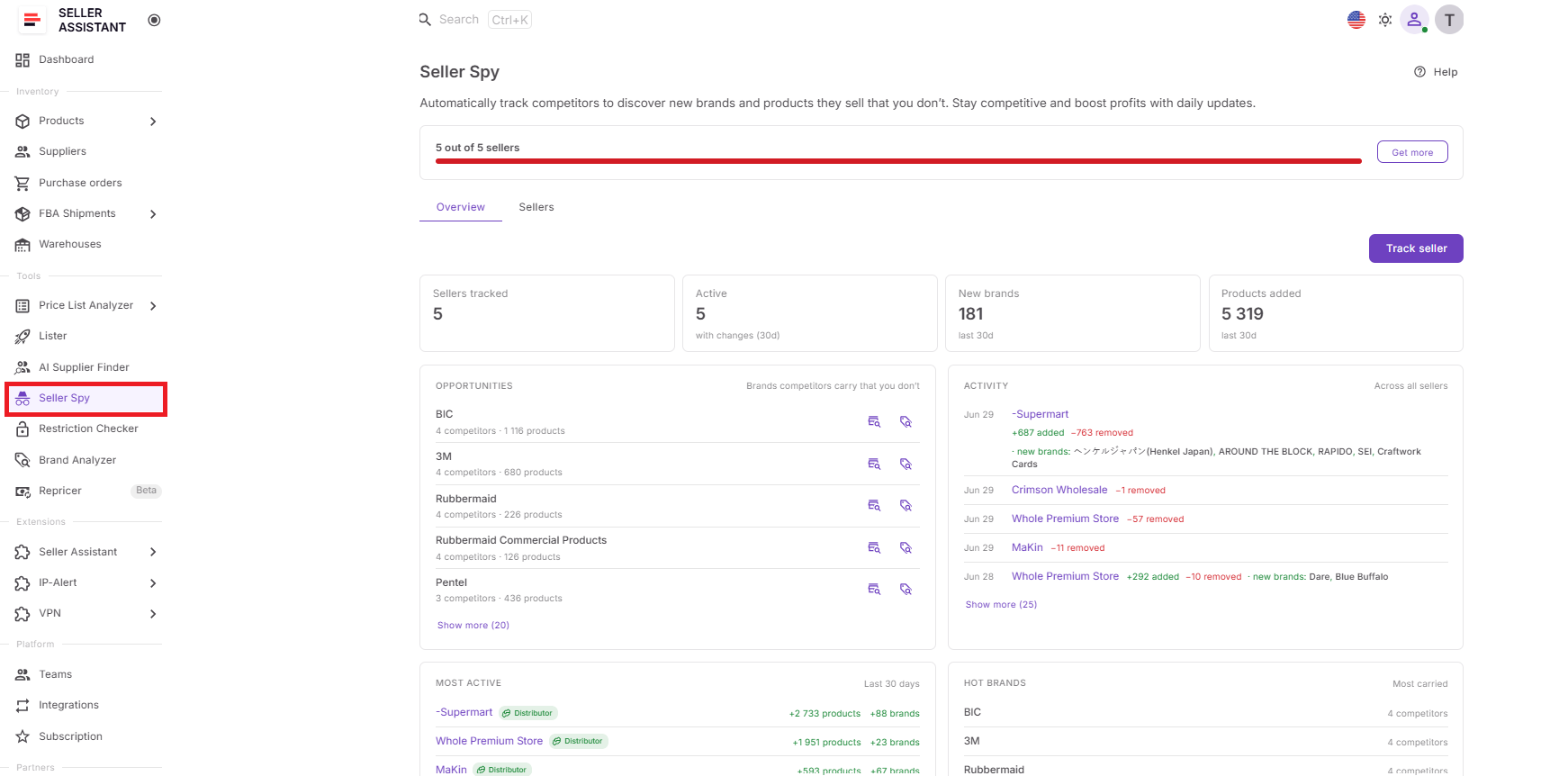Toggle the light/dark theme sun icon
The image size is (1568, 776).
pos(1385,20)
